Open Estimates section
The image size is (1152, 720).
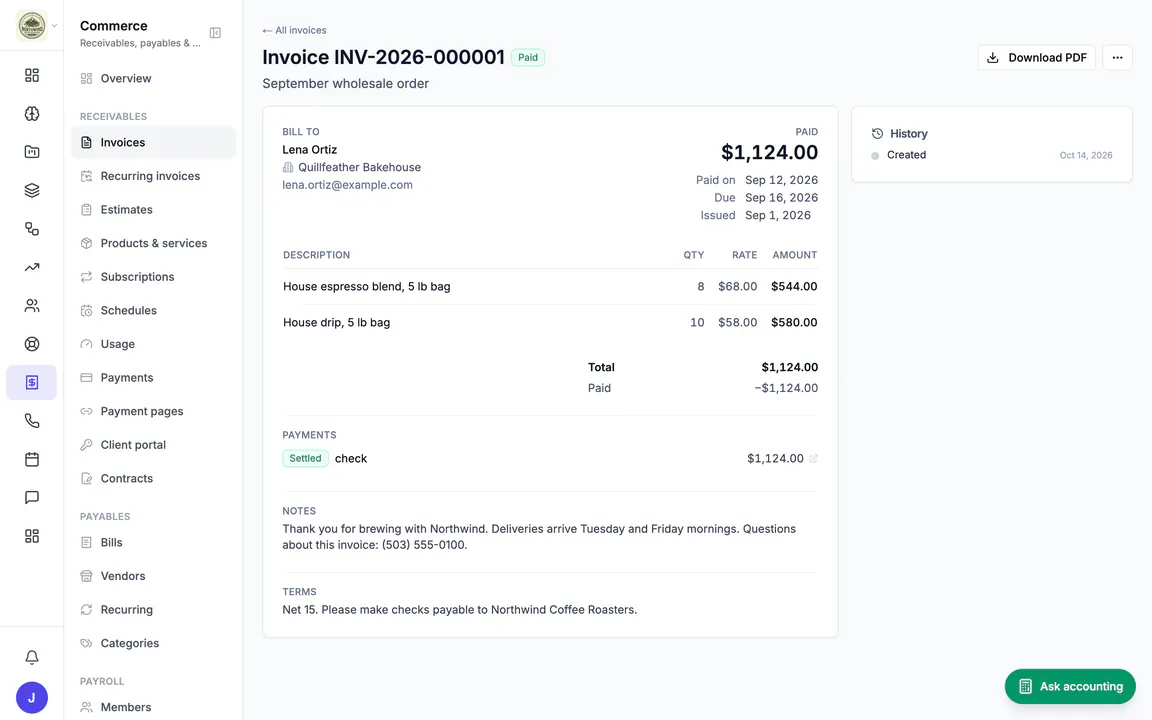[x=154, y=209]
